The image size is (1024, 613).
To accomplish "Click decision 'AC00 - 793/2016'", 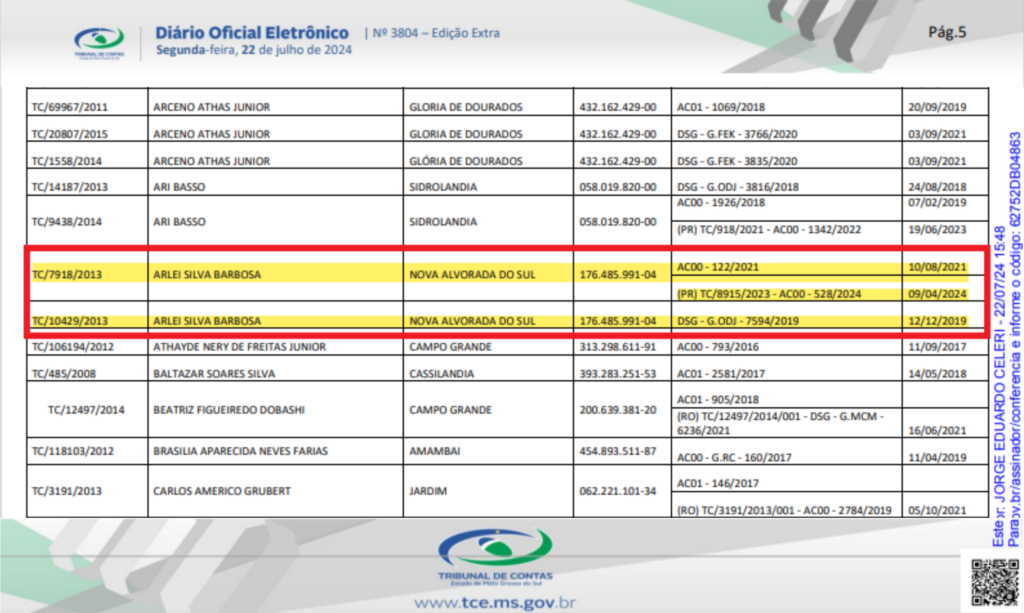I will click(718, 347).
